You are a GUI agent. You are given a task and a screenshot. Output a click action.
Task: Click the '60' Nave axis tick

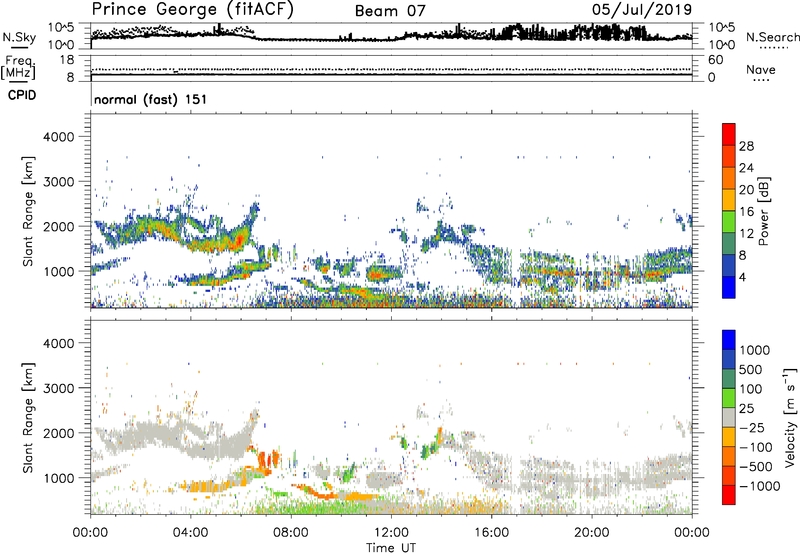(x=715, y=60)
